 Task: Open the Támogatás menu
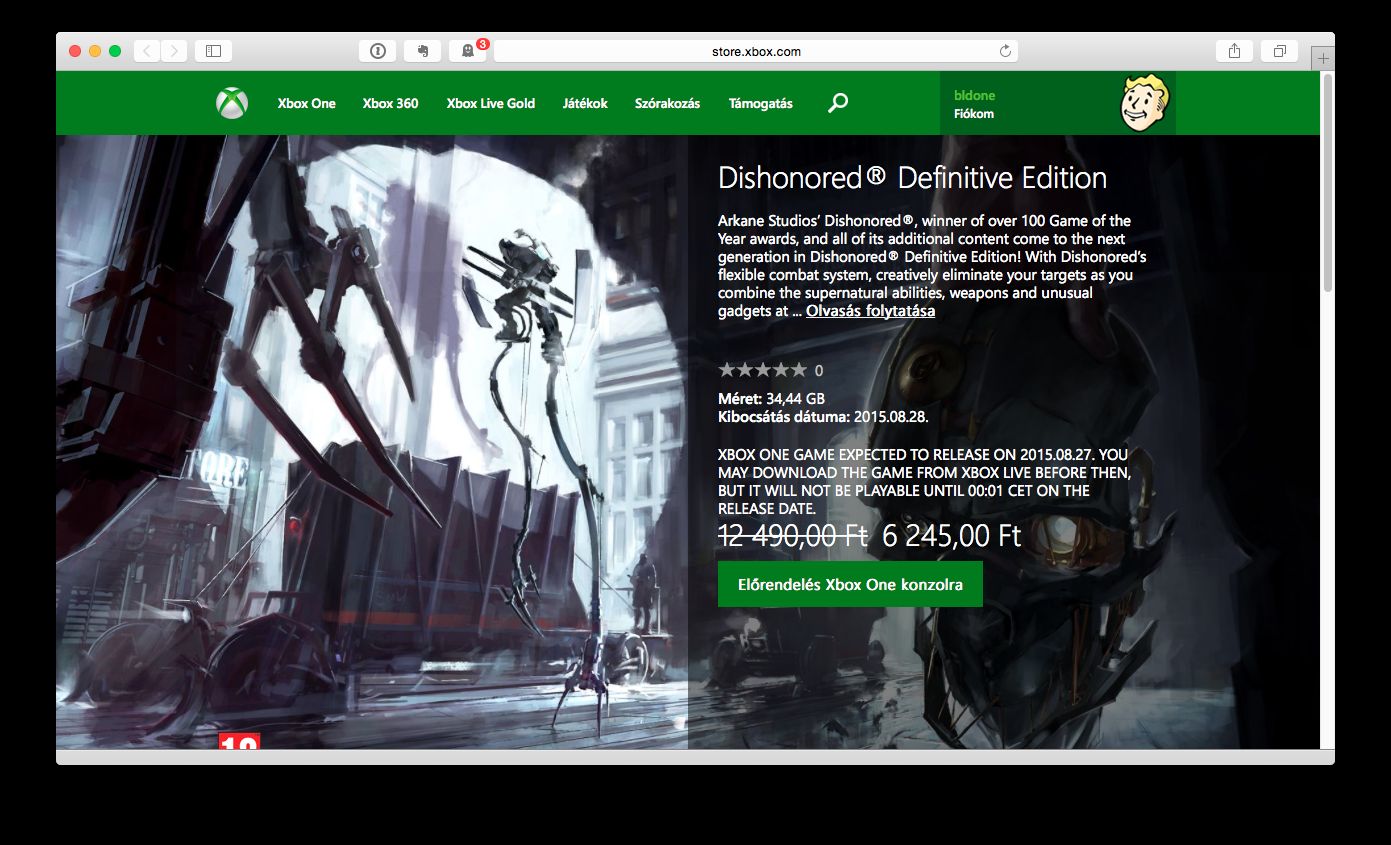tap(761, 103)
